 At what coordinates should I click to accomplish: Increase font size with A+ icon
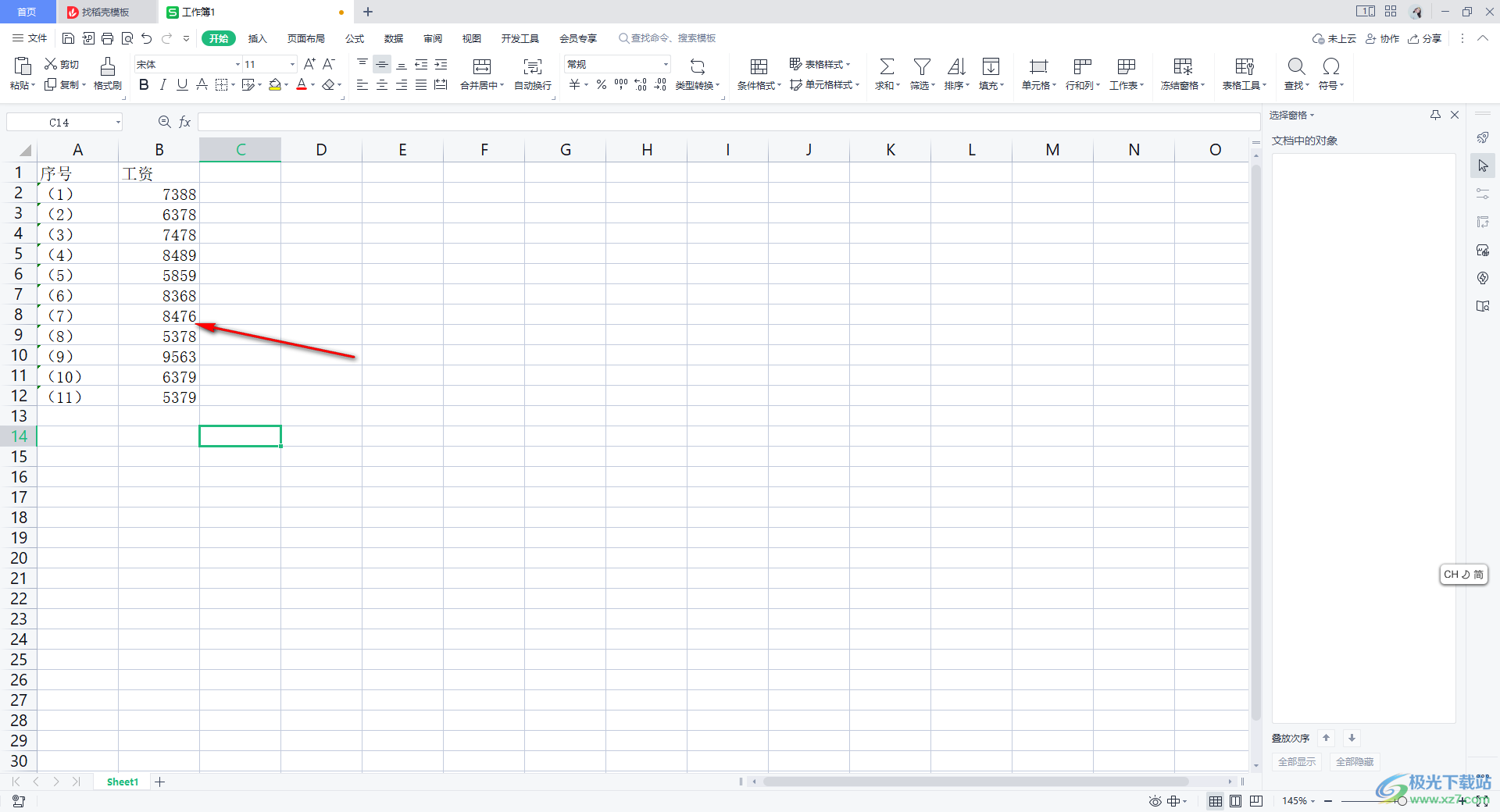click(309, 64)
